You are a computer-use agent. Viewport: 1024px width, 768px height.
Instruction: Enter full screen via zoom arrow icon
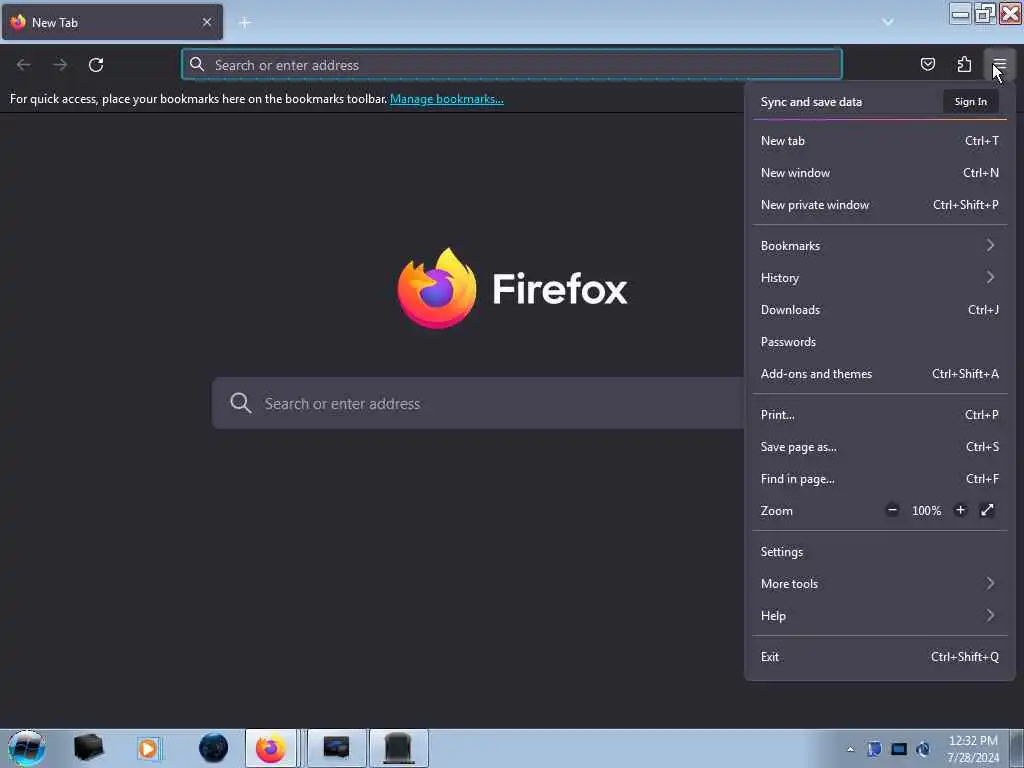987,510
